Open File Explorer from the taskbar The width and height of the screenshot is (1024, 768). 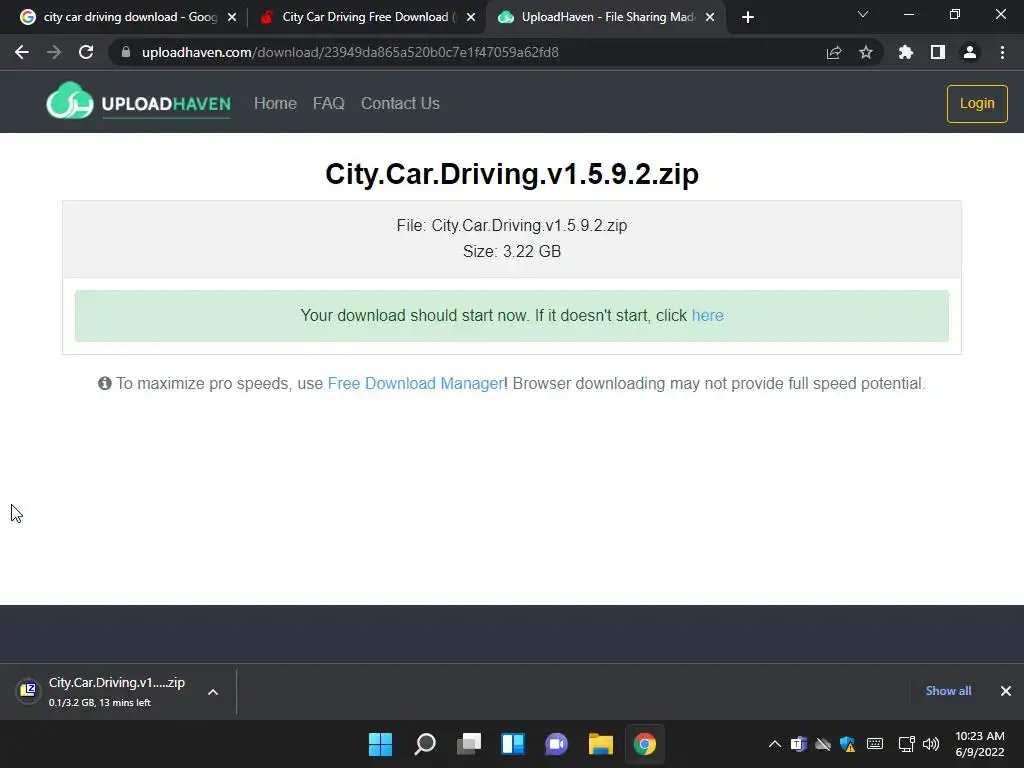(601, 744)
